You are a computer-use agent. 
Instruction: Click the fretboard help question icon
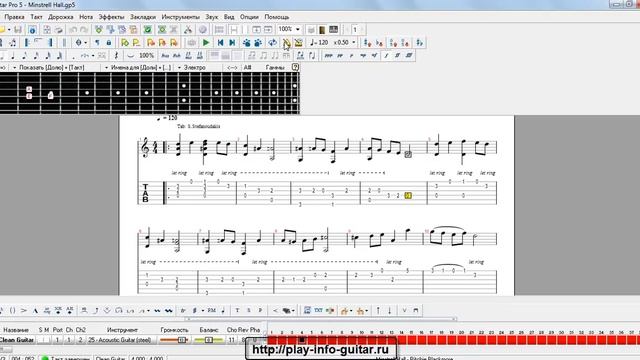(x=295, y=67)
